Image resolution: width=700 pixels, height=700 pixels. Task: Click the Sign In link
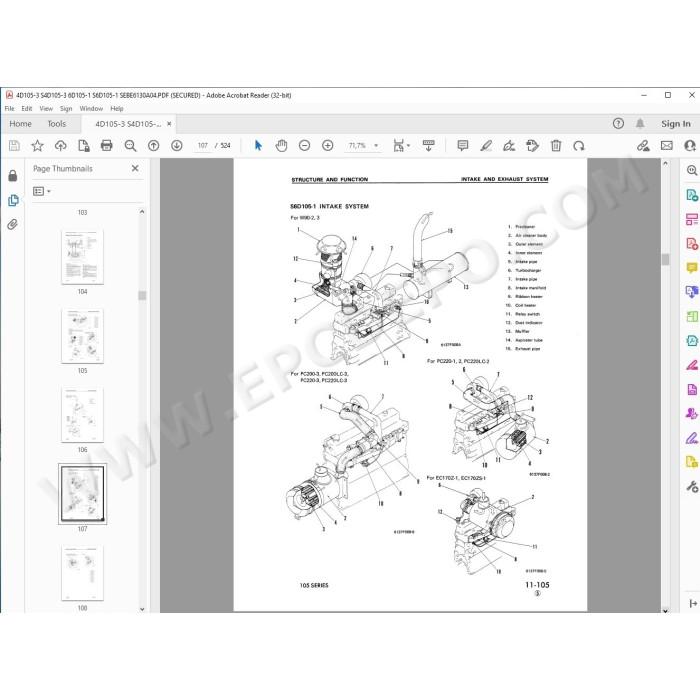point(675,124)
